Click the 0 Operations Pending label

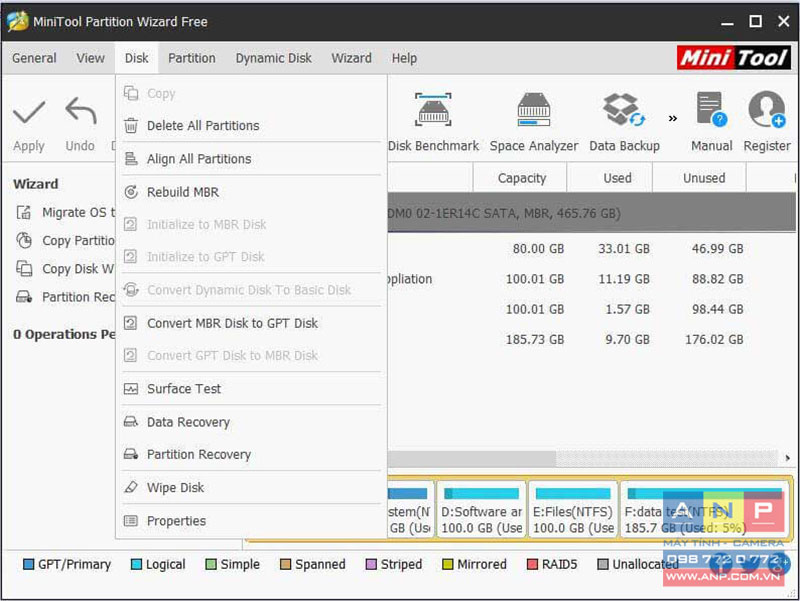point(64,334)
